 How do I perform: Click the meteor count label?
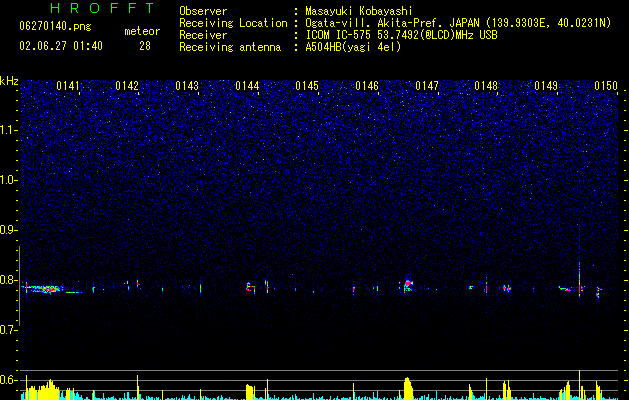point(142,31)
